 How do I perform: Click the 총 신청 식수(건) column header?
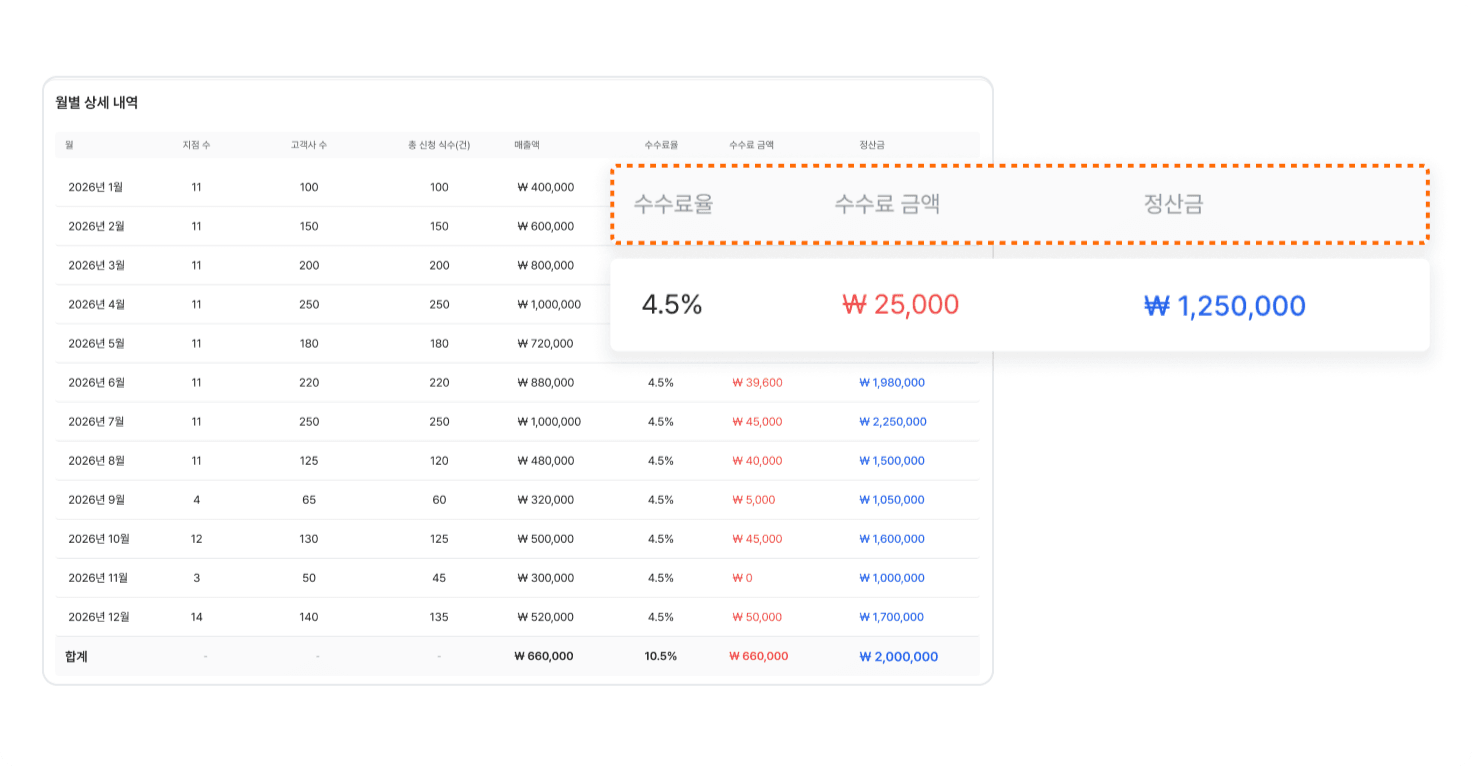439,145
